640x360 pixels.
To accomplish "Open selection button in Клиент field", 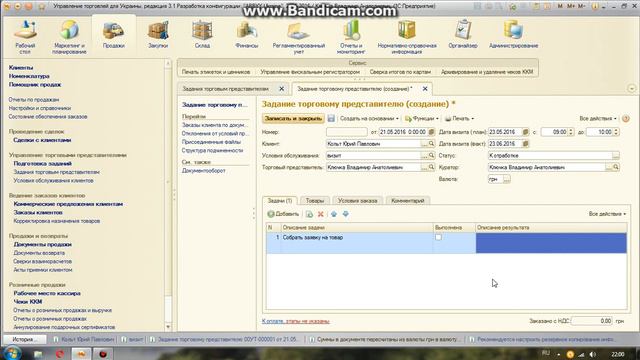I will pyautogui.click(x=424, y=144).
